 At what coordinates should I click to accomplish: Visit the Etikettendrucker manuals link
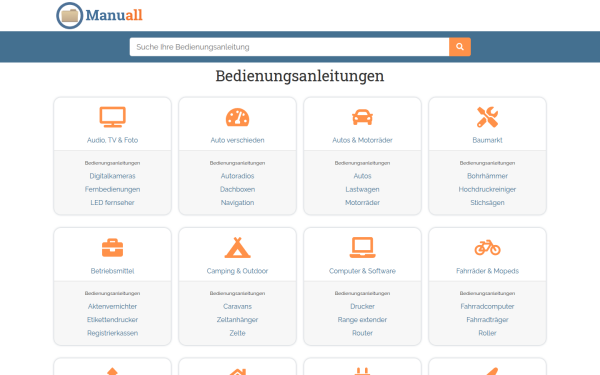coord(112,320)
